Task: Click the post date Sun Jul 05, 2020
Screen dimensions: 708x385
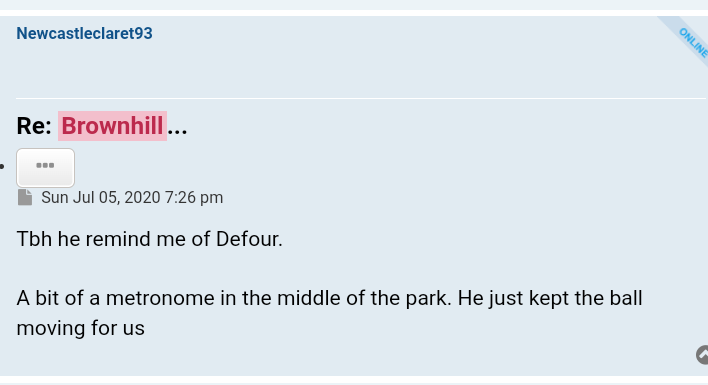Action: pyautogui.click(x=101, y=198)
